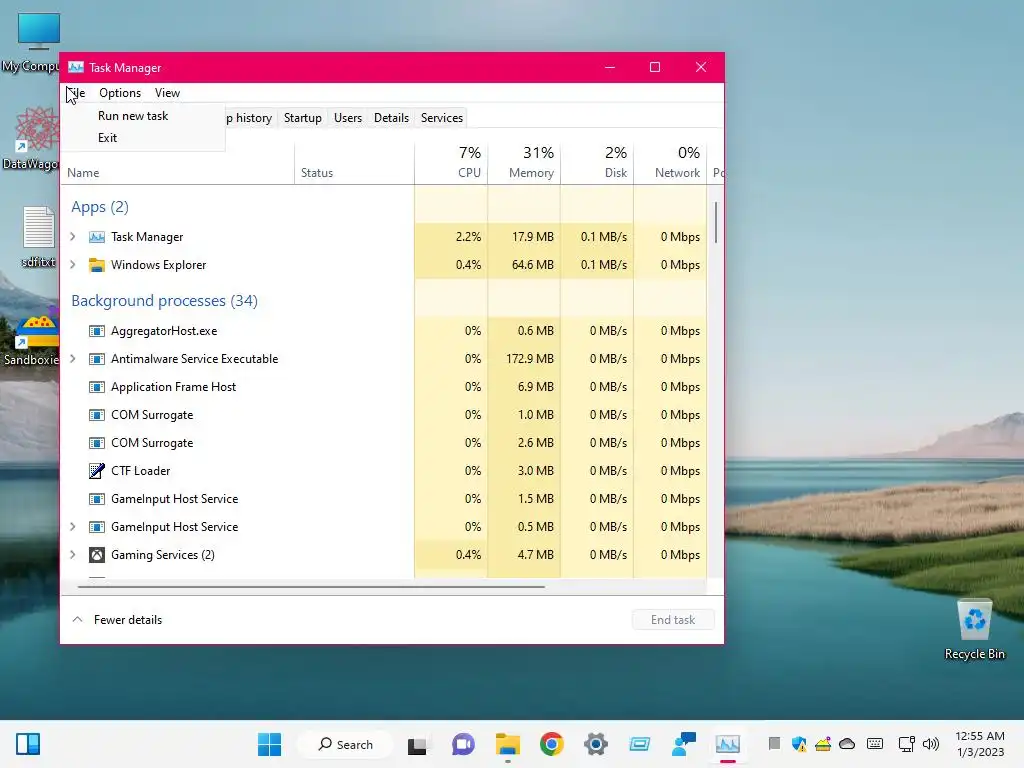Screen dimensions: 1024x768
Task: Click the Background processes (34) heading
Action: click(165, 301)
